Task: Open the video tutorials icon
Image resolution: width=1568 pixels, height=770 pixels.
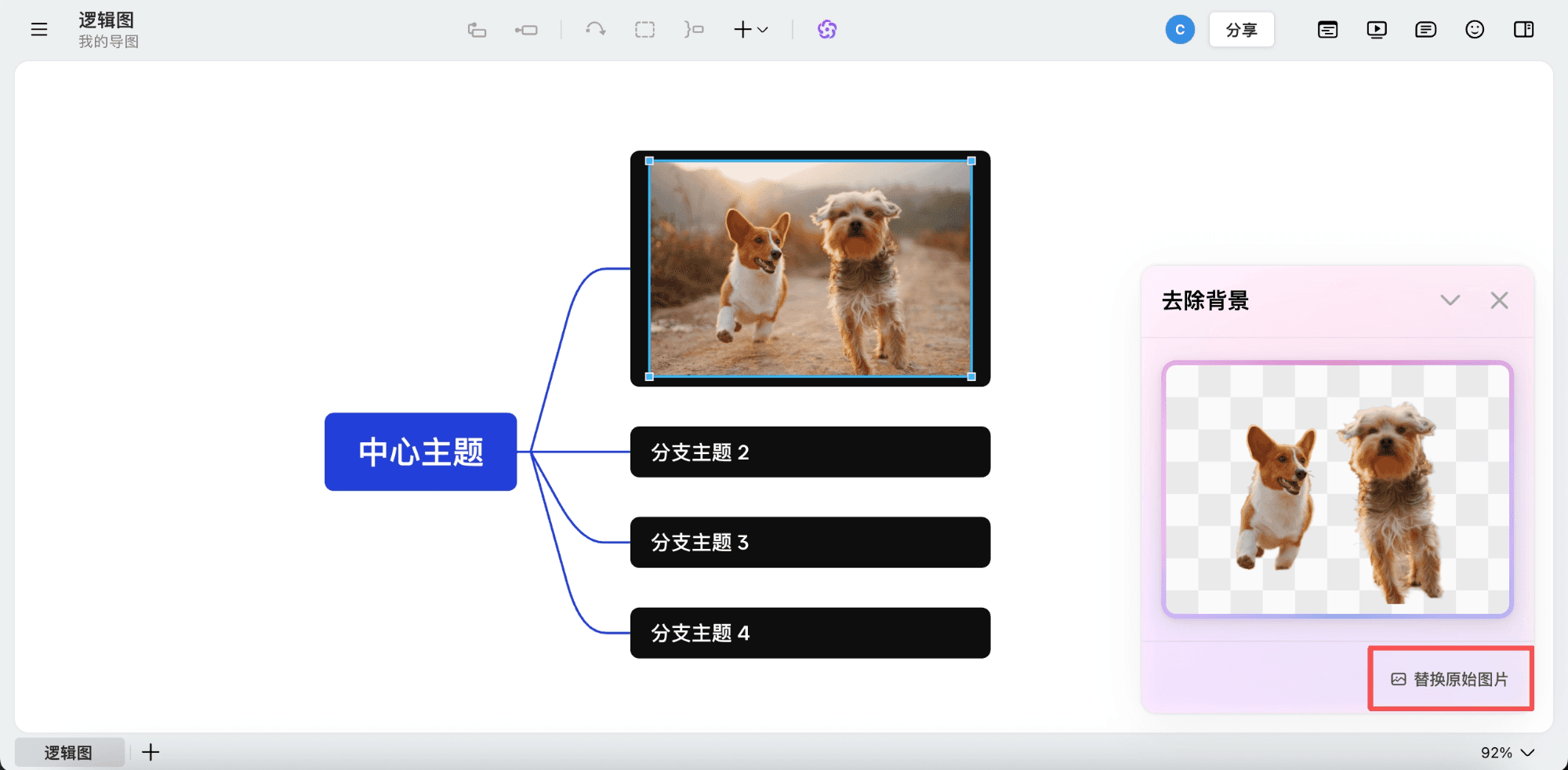Action: coord(1377,29)
